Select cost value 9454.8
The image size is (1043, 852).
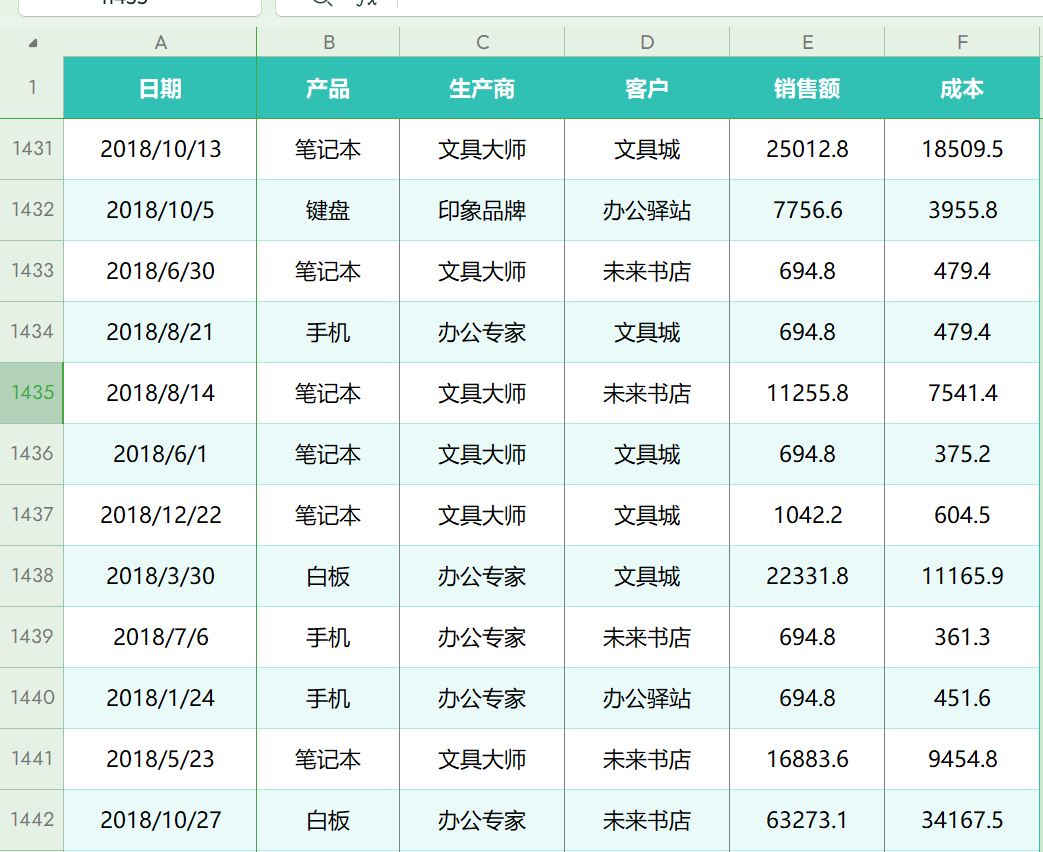tap(963, 759)
